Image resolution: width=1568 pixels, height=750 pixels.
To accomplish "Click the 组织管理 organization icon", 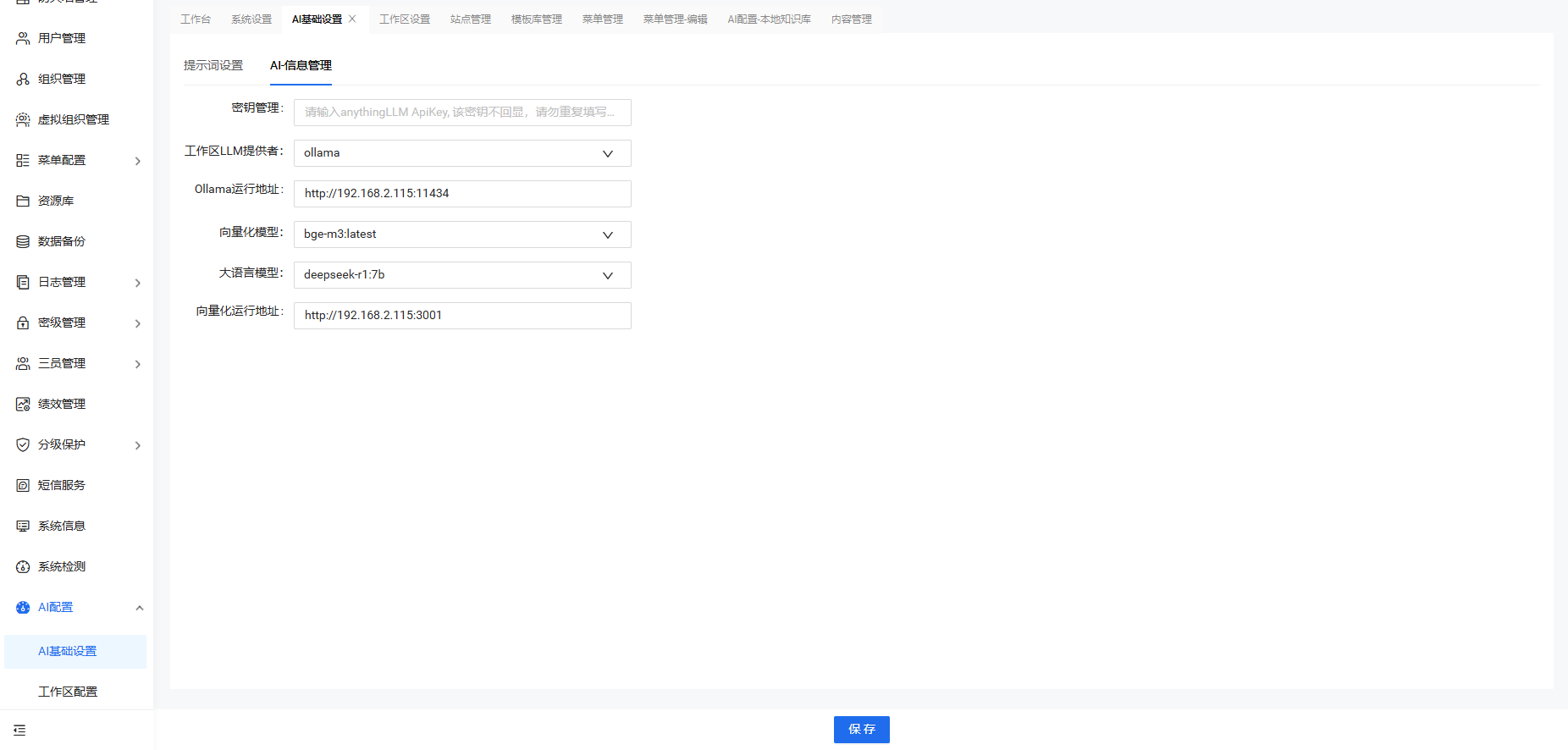I will [x=23, y=79].
